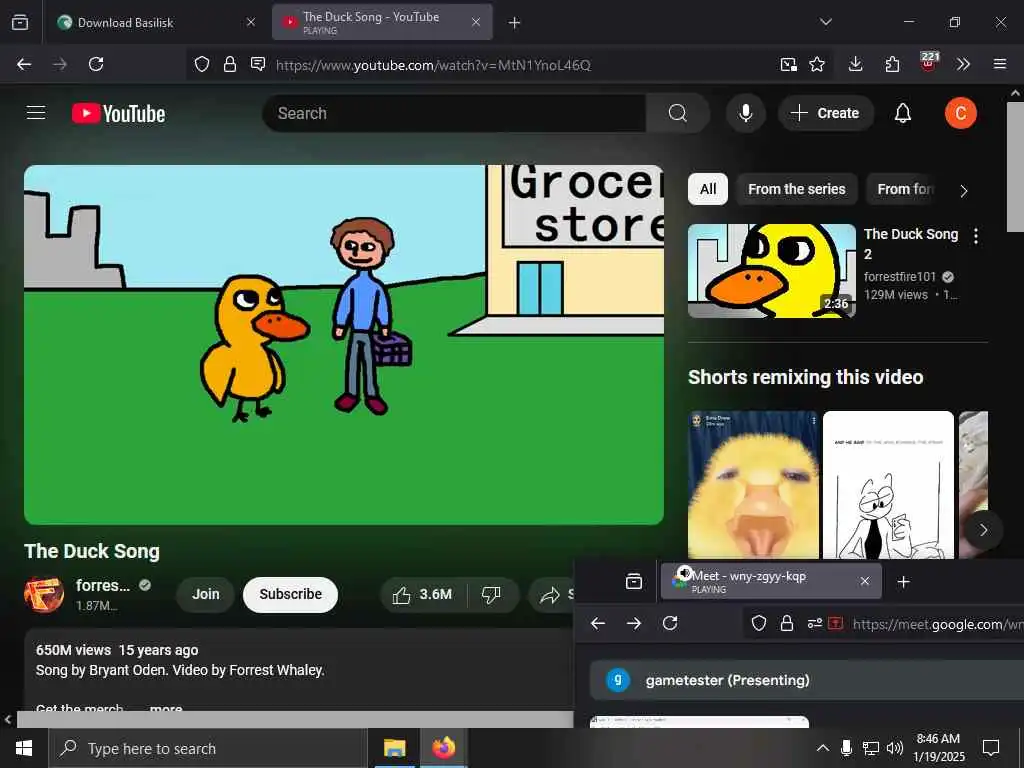Open the account avatar labeled C
Image resolution: width=1024 pixels, height=768 pixels.
click(x=961, y=113)
